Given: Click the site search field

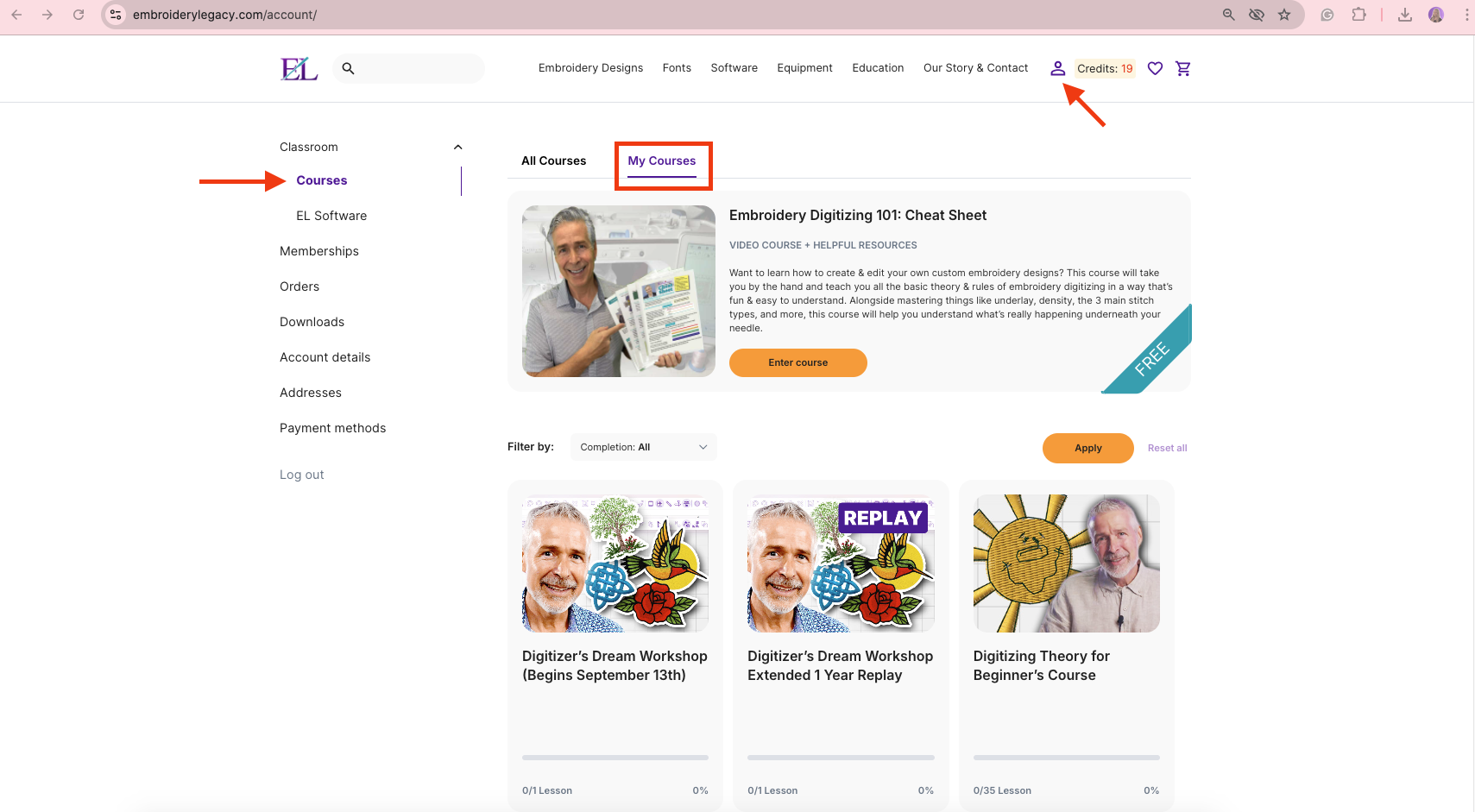Looking at the screenshot, I should (408, 68).
